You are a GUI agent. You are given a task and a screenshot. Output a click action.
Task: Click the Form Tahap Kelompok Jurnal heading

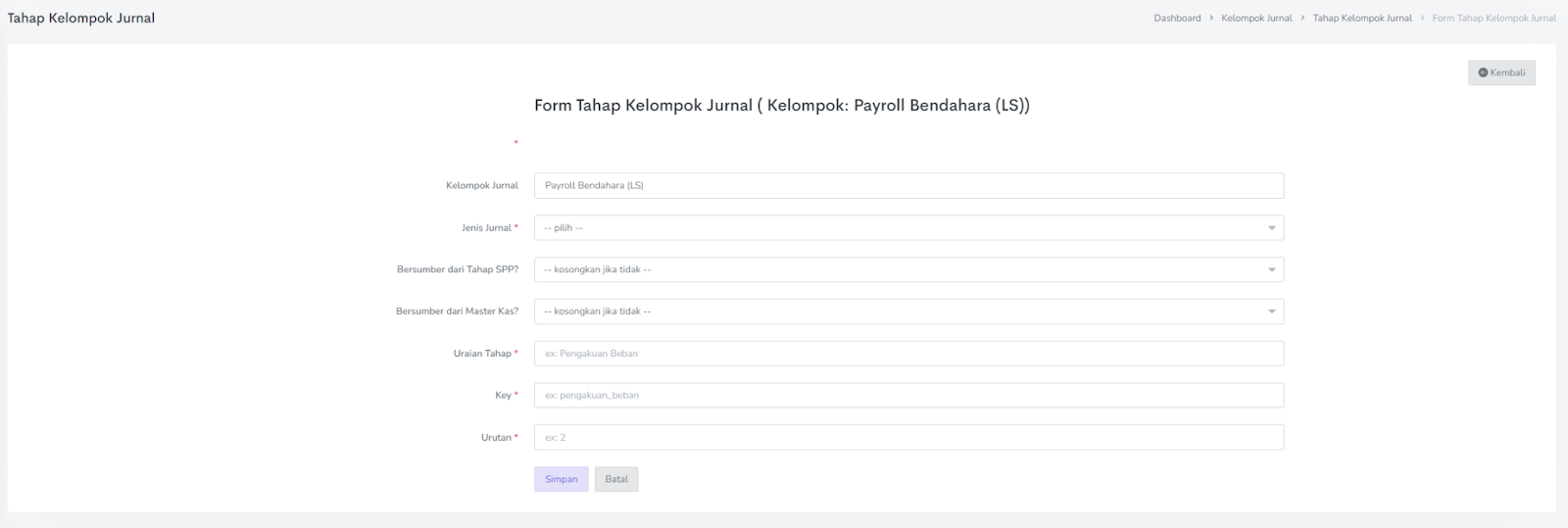point(781,105)
